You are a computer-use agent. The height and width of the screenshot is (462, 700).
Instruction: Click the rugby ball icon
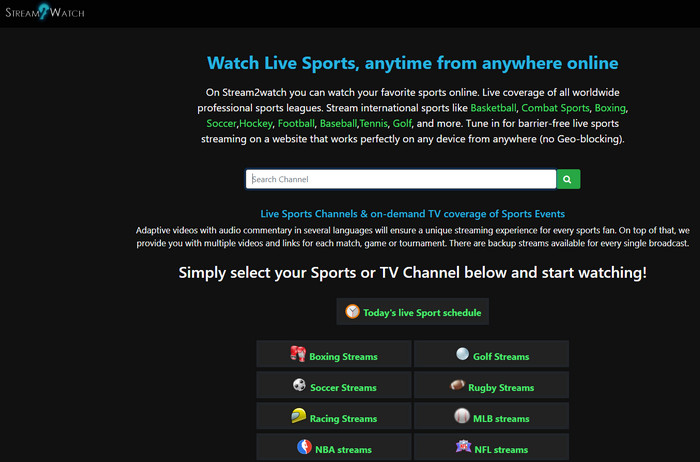(457, 385)
